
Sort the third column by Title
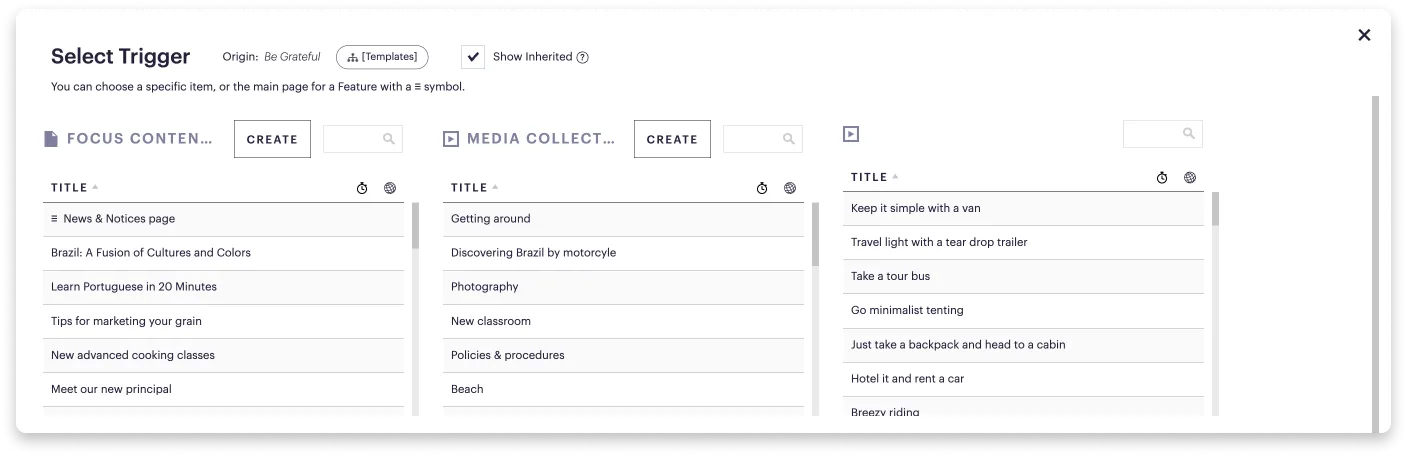[x=875, y=178]
